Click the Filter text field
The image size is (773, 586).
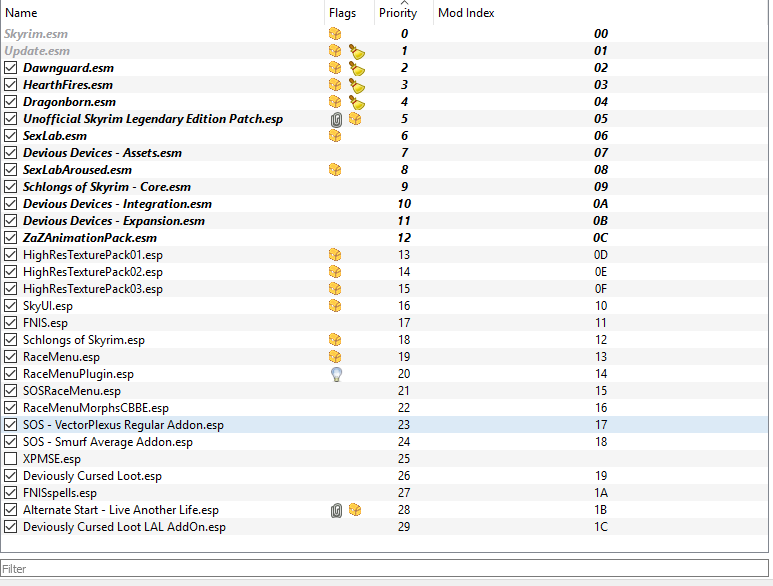(385, 569)
